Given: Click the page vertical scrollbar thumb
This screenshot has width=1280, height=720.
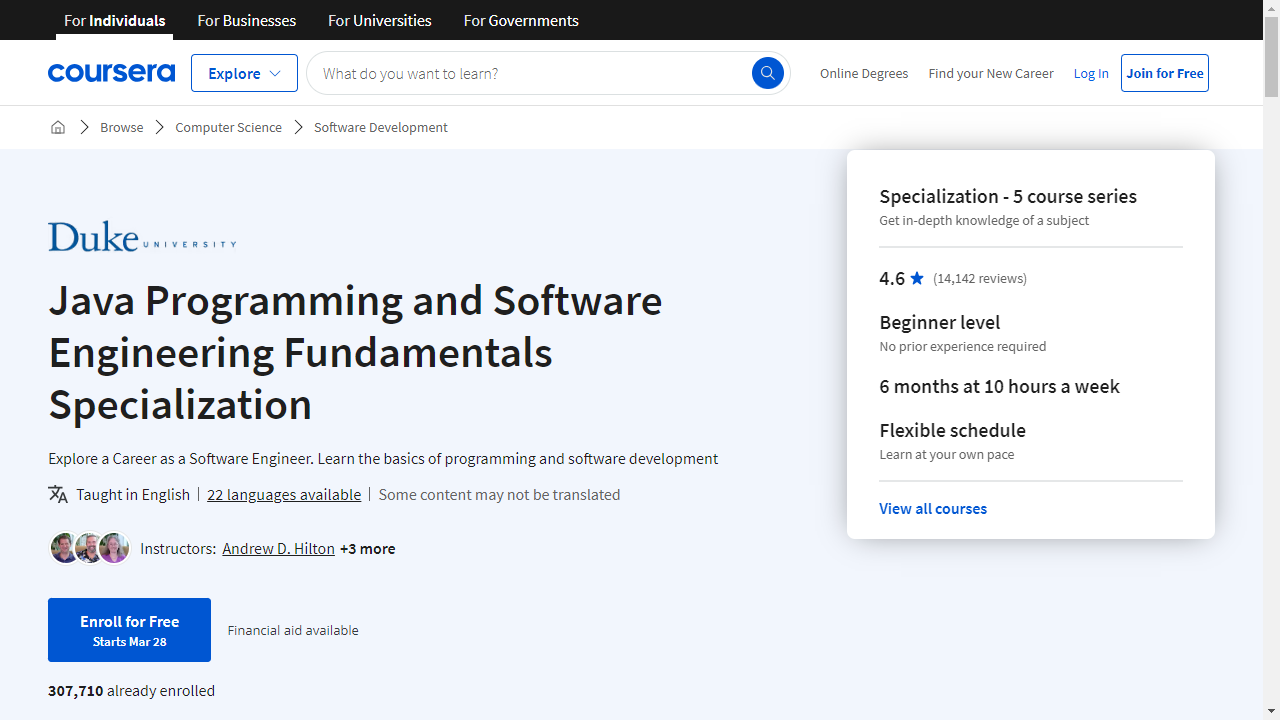Looking at the screenshot, I should 1271,56.
